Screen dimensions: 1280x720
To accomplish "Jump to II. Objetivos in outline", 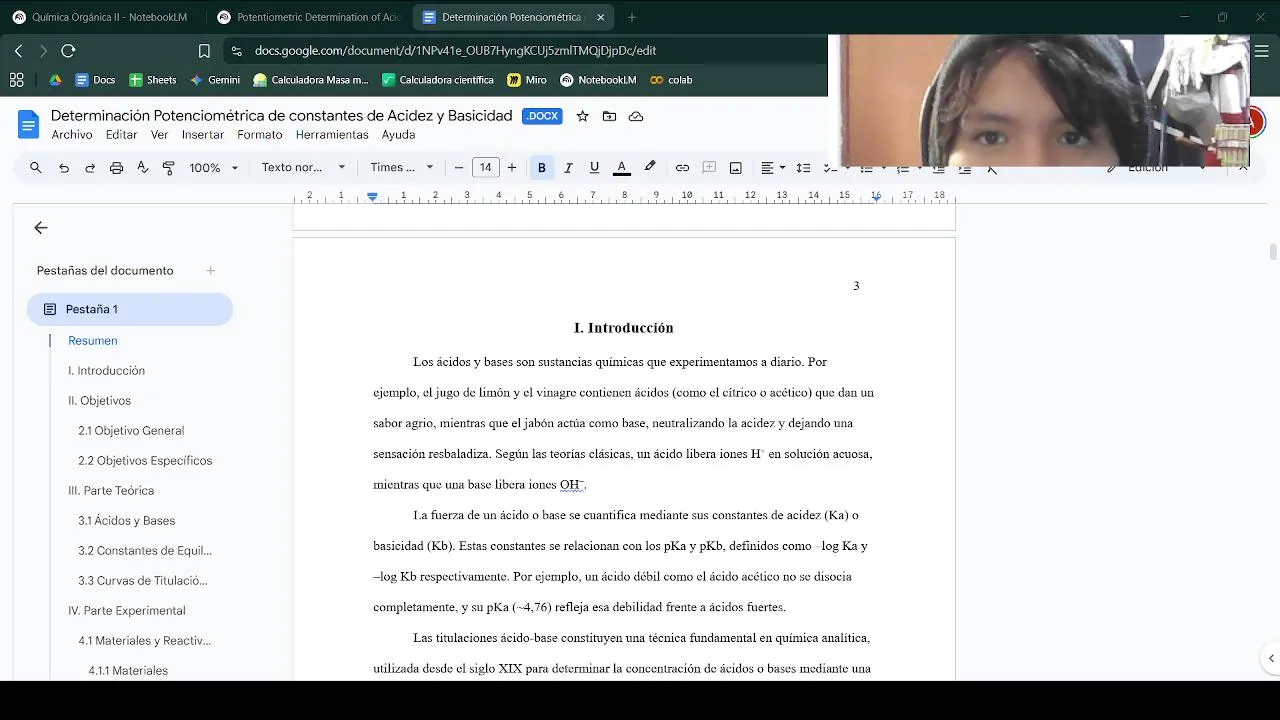I will pyautogui.click(x=99, y=401).
